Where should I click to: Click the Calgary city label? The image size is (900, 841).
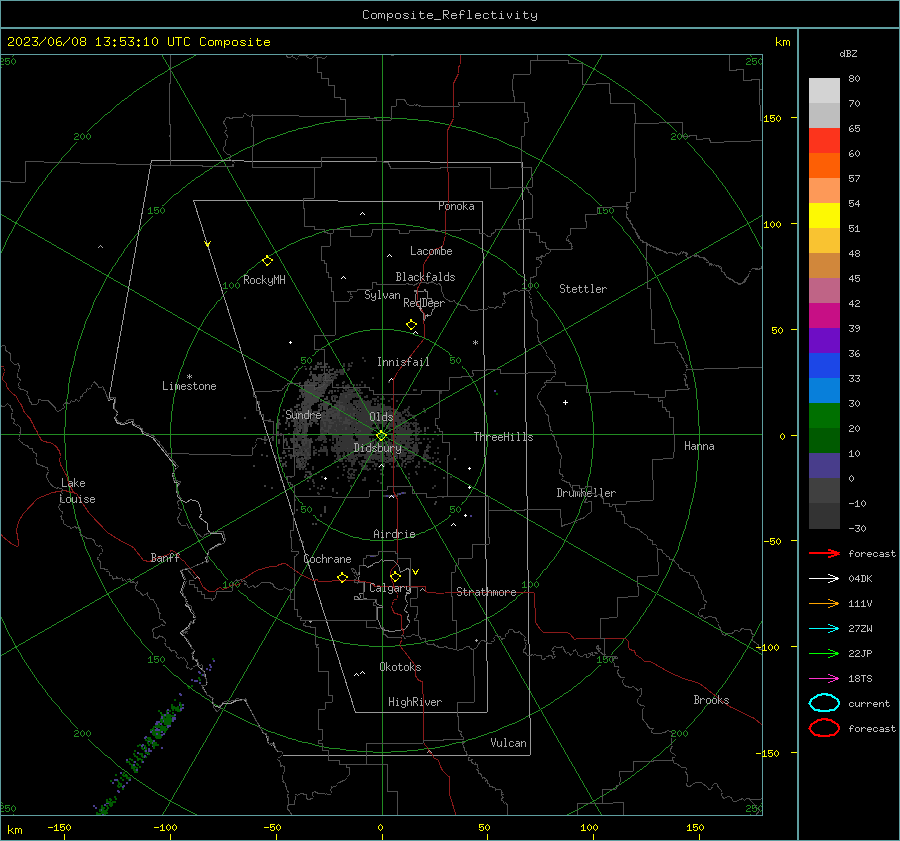(x=390, y=588)
